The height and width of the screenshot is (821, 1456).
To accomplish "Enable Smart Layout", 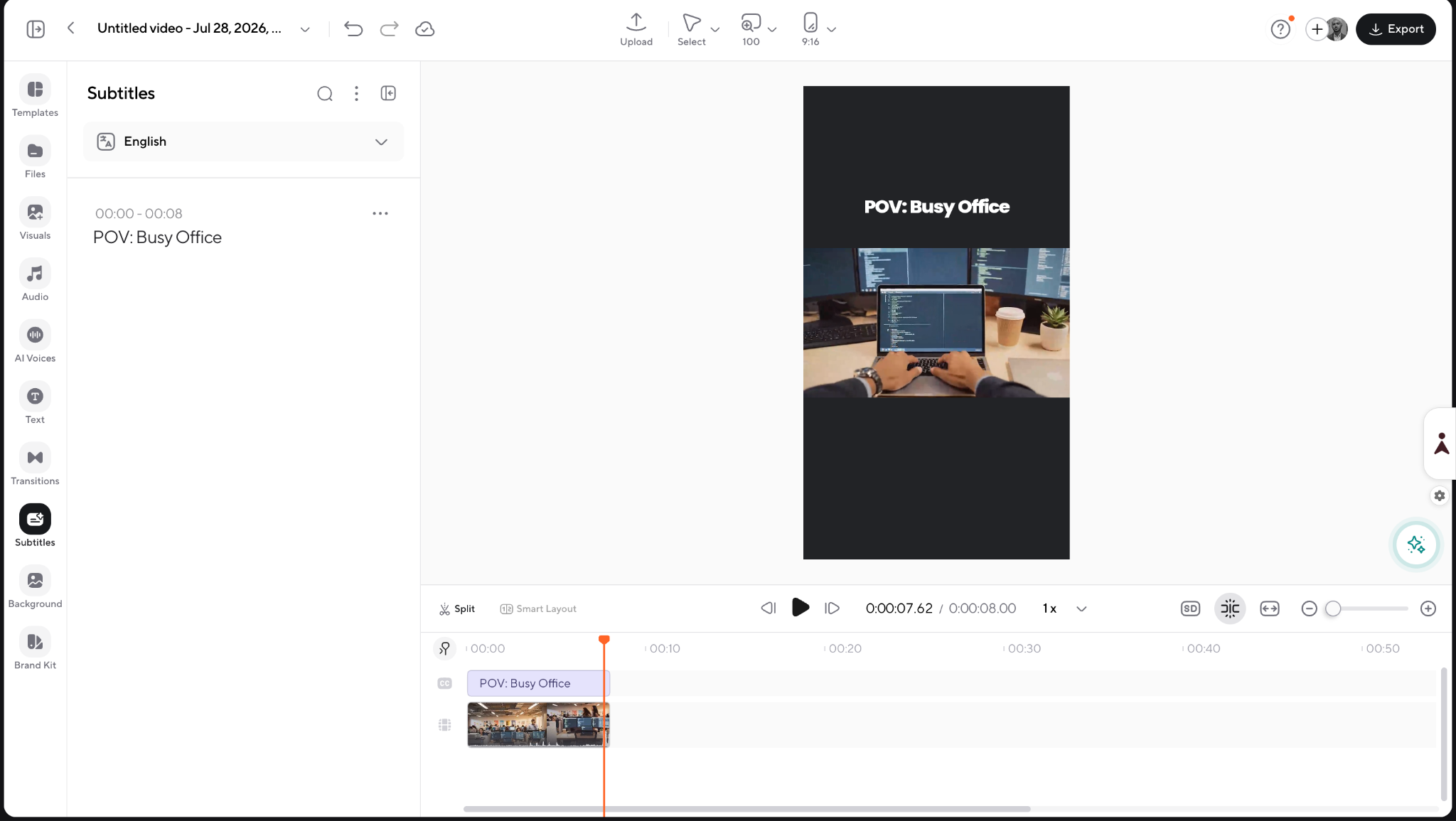I will [538, 608].
